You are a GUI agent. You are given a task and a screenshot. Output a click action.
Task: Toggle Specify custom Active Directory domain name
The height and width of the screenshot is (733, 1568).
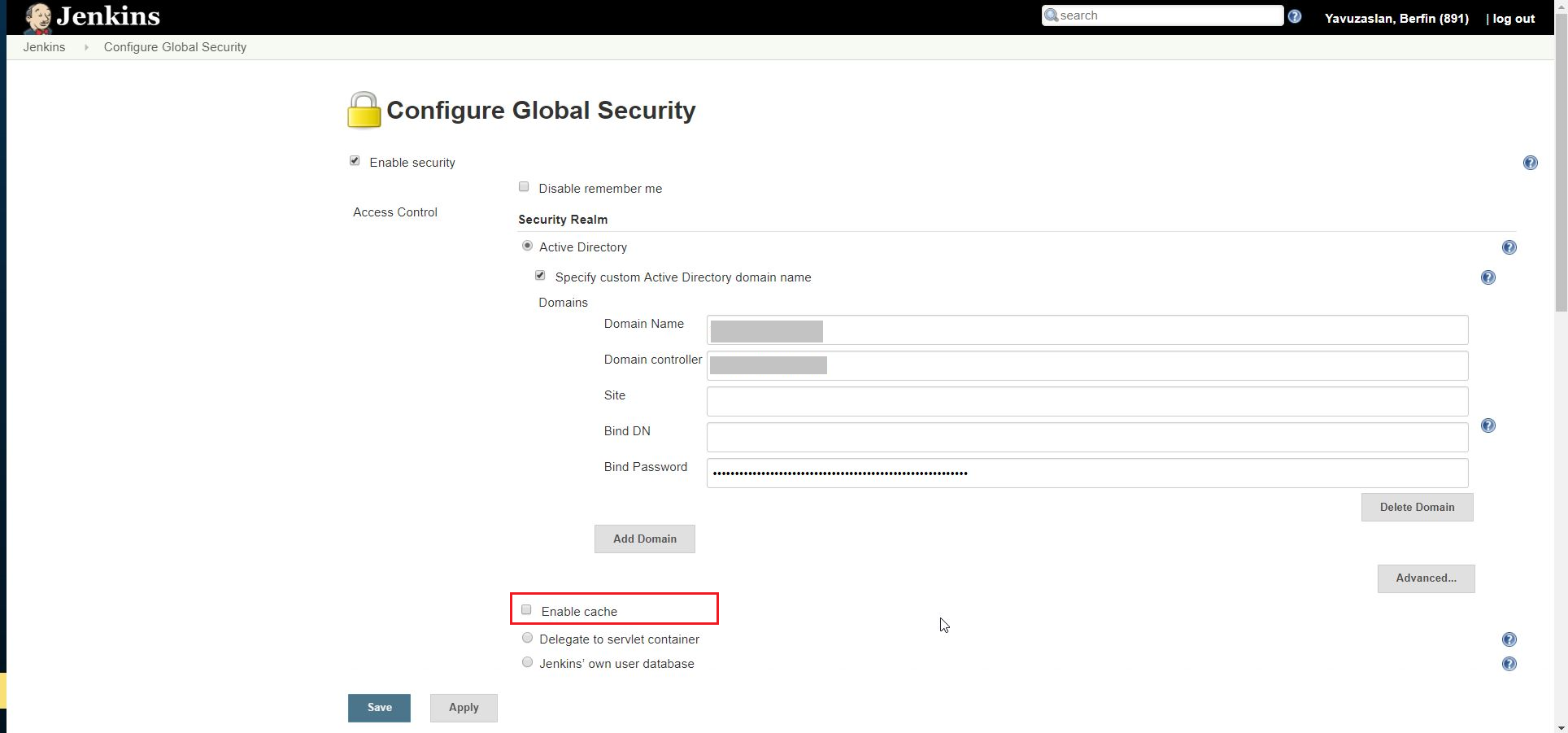(x=540, y=276)
